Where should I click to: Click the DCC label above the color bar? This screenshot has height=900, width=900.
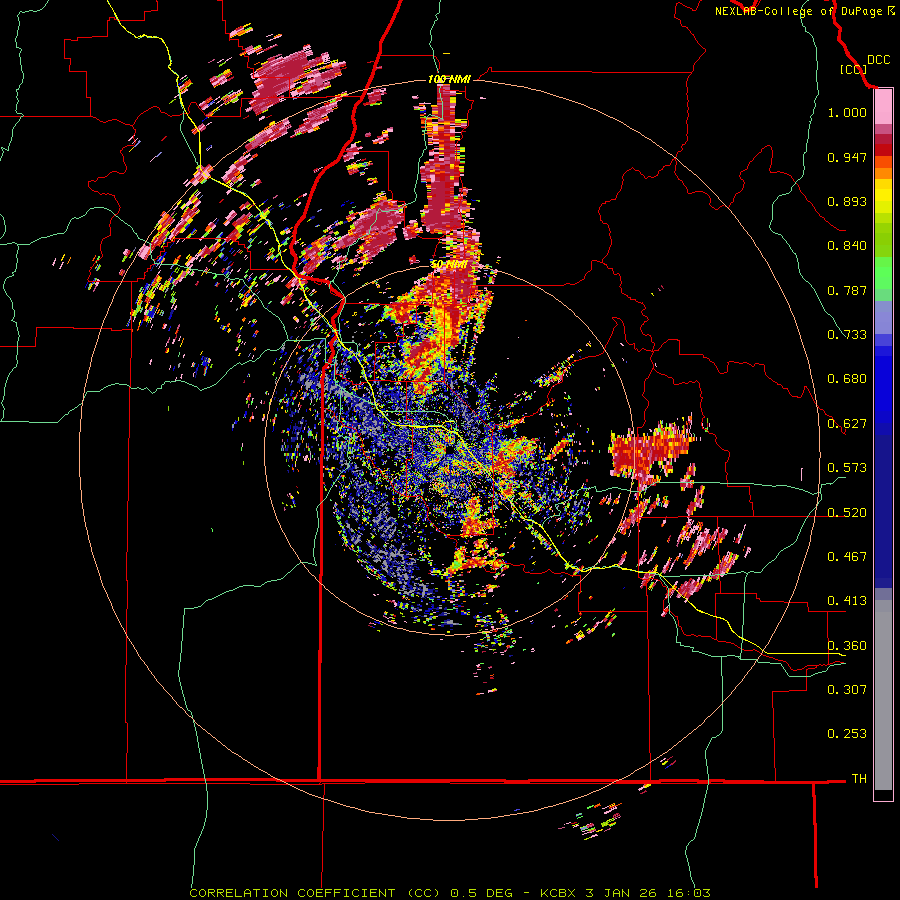[878, 59]
